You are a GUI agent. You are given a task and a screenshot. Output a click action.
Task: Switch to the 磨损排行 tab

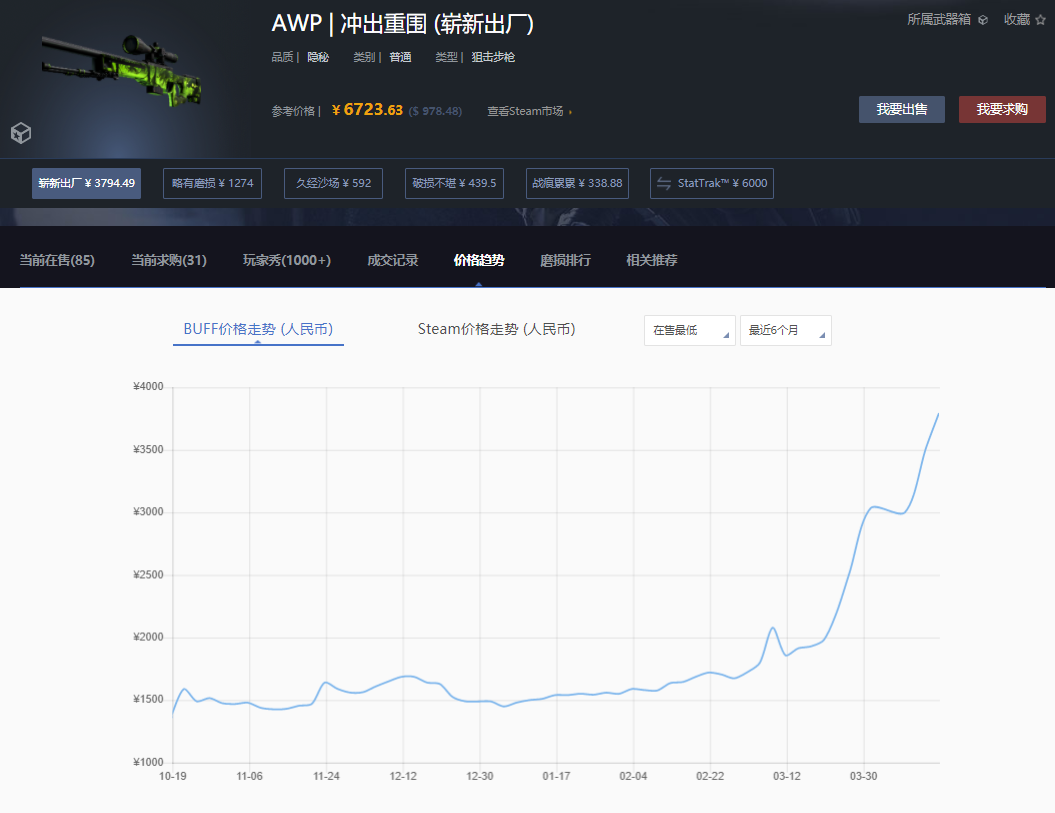(565, 261)
